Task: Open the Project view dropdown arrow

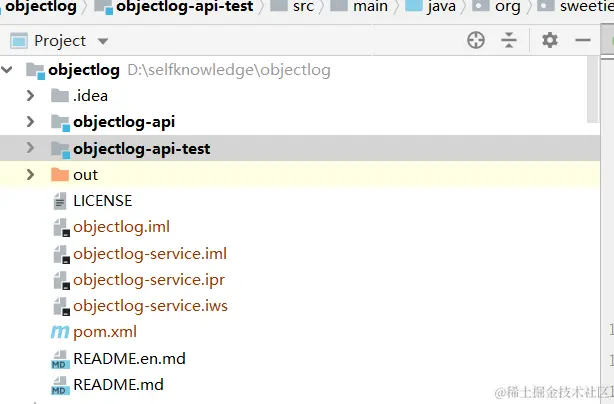Action: [x=103, y=42]
